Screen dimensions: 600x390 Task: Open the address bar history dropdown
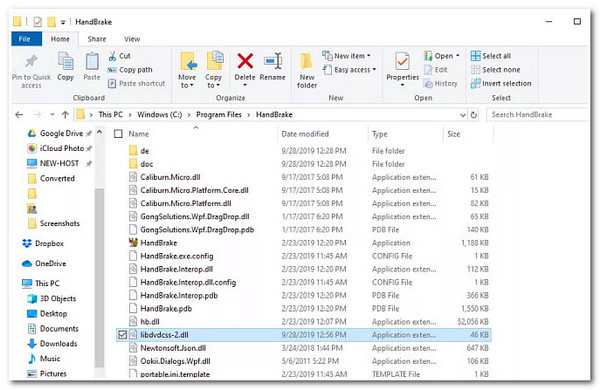(x=463, y=115)
